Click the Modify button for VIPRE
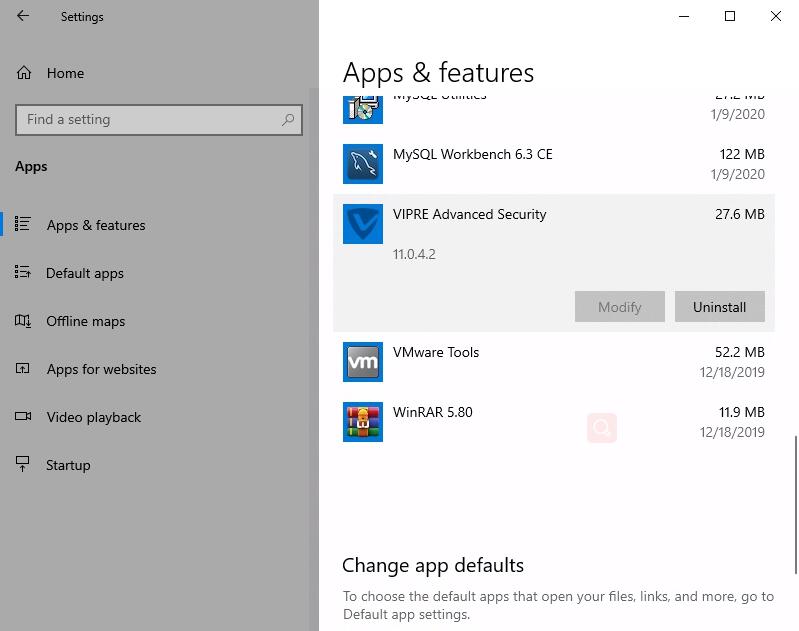 point(620,307)
